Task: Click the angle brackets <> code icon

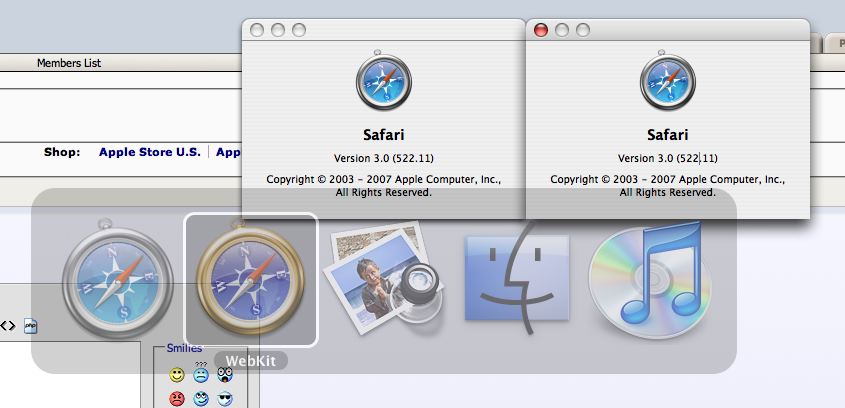Action: pos(8,326)
